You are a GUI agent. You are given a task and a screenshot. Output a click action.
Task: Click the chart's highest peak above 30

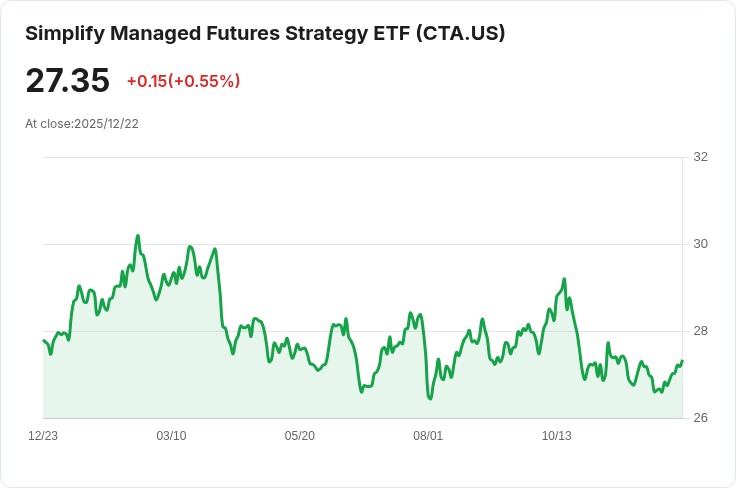pyautogui.click(x=138, y=236)
